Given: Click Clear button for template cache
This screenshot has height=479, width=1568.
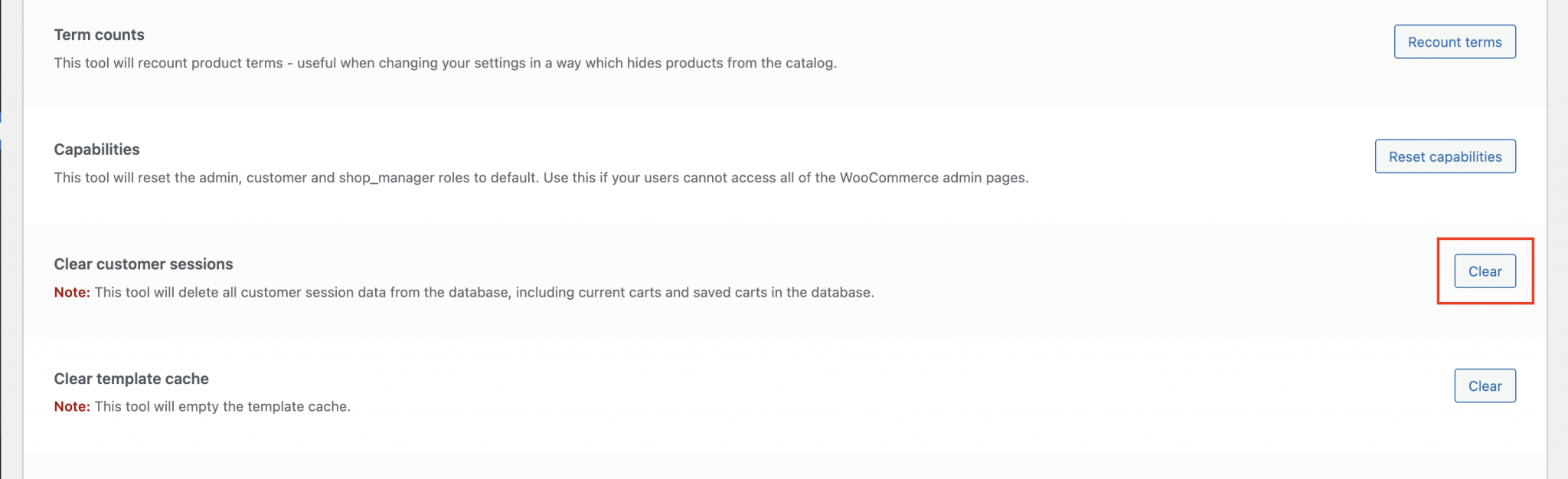Looking at the screenshot, I should [1485, 386].
